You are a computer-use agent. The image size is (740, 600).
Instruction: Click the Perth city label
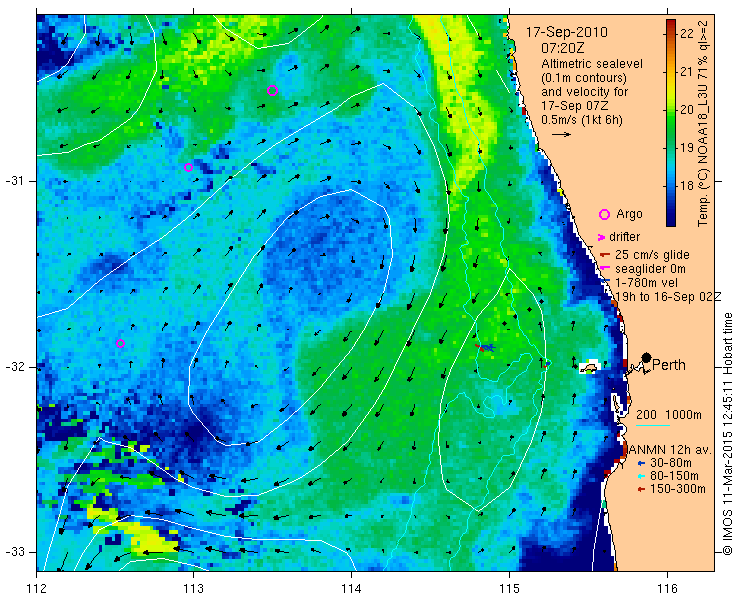[x=669, y=365]
